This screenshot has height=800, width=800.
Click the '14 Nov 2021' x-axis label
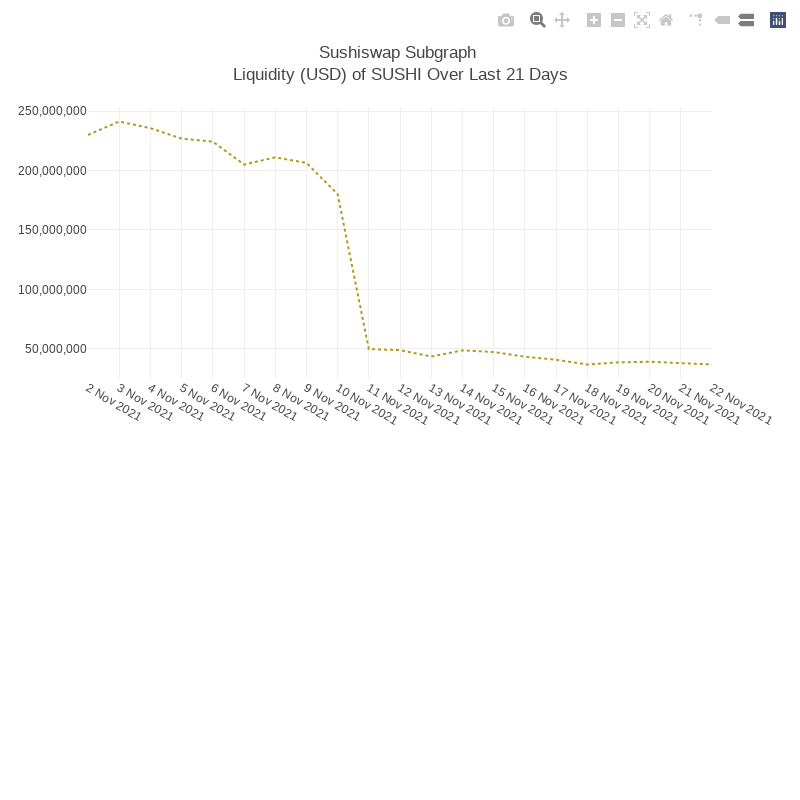490,404
